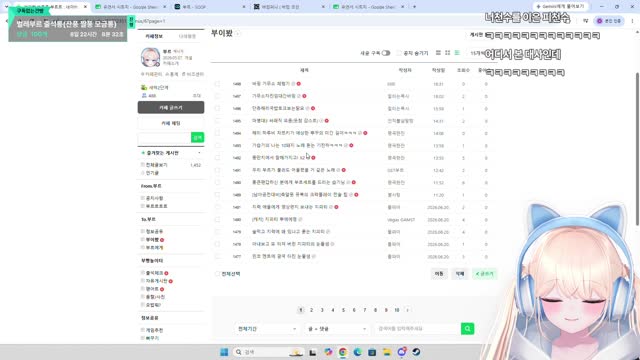Viewport: 640px width, 360px height.
Task: Click the cafe level badge icon in the sidebar
Action: tap(144, 87)
